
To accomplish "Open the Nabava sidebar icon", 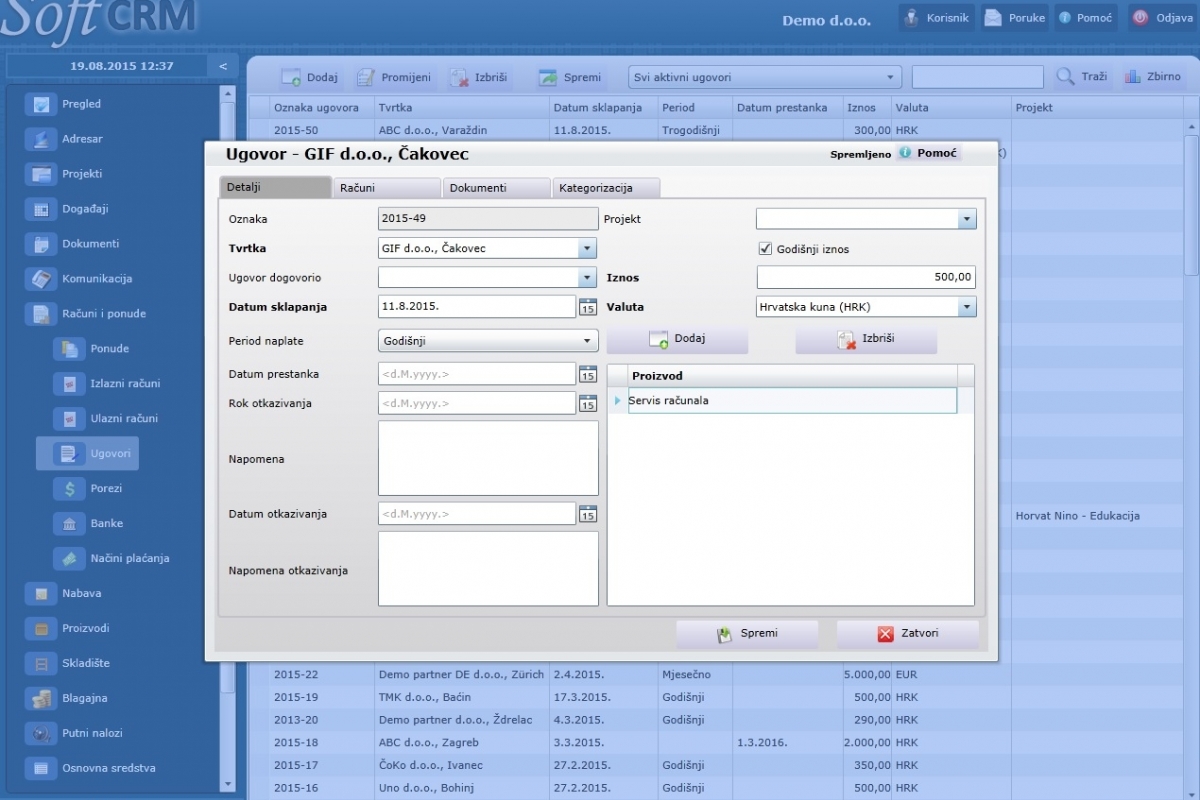I will [x=42, y=594].
